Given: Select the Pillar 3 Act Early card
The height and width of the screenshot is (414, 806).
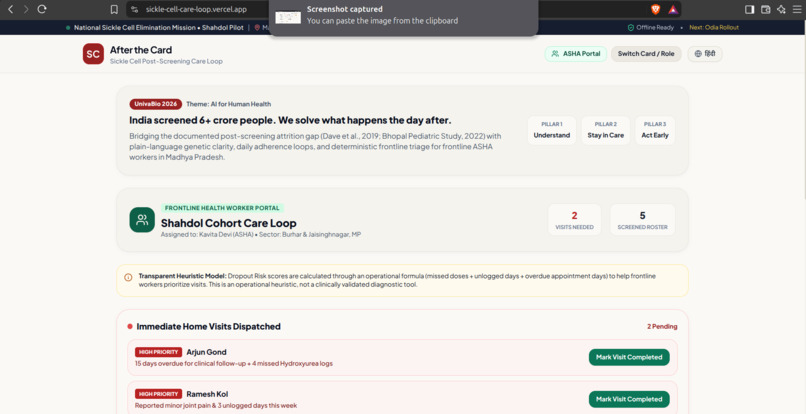Looking at the screenshot, I should click(x=655, y=130).
